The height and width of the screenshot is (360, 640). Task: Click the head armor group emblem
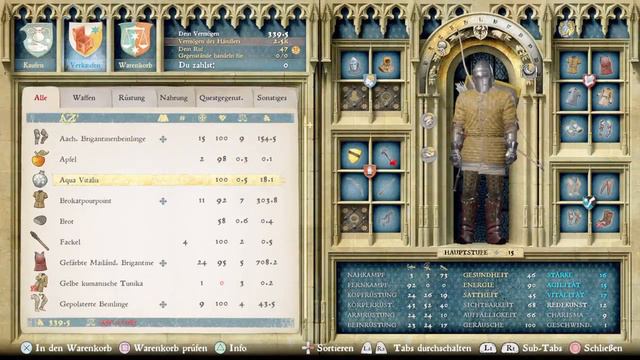tap(370, 80)
